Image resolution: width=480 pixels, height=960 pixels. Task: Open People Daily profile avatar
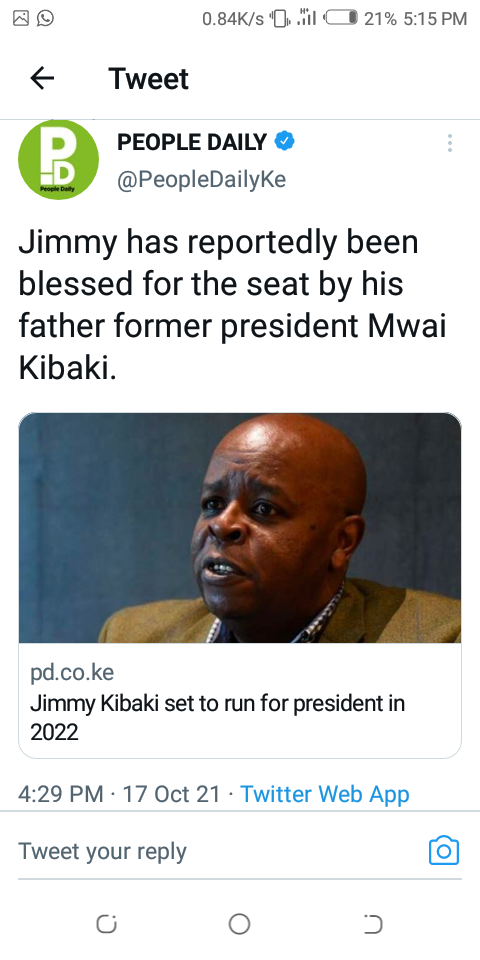tap(58, 159)
